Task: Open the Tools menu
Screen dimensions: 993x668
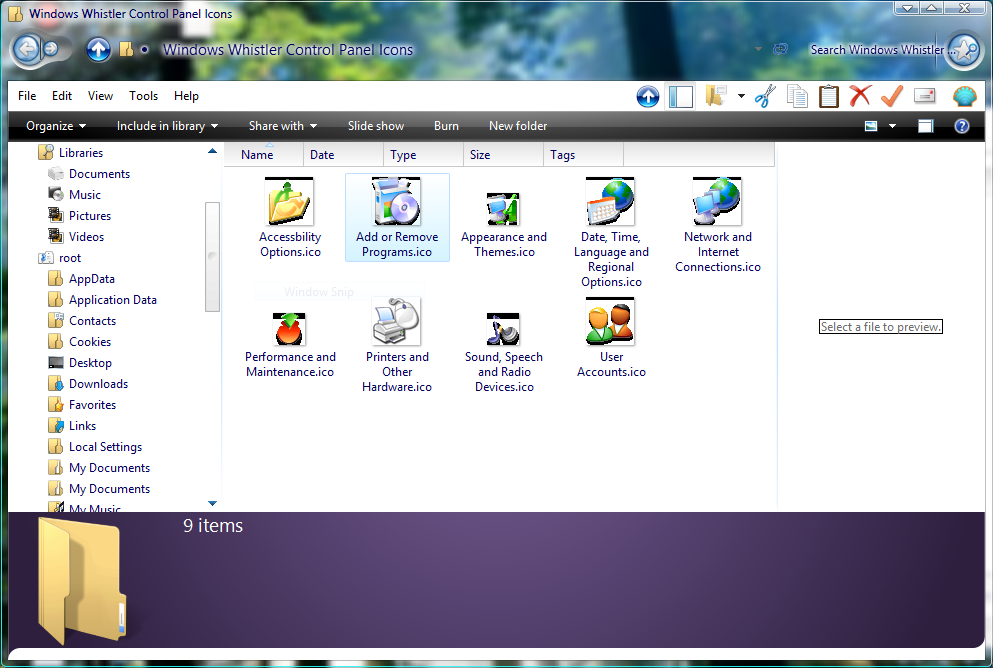Action: [x=143, y=95]
